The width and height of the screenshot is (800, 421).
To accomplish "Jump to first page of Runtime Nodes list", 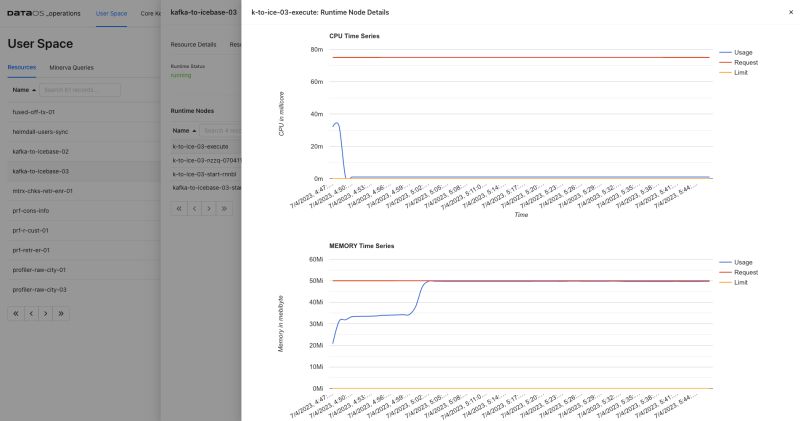I will click(x=179, y=208).
